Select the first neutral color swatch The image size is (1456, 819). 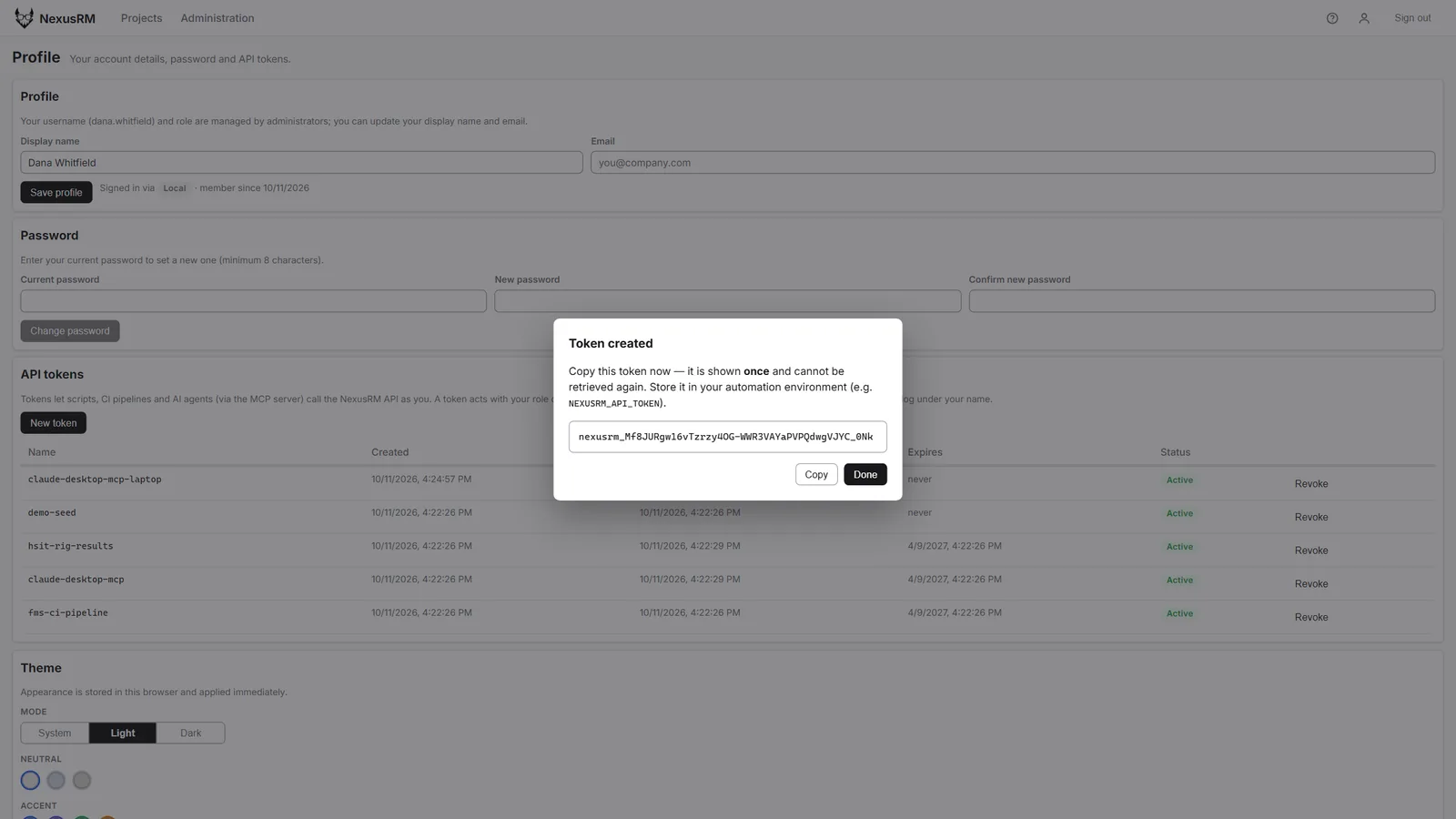click(30, 781)
